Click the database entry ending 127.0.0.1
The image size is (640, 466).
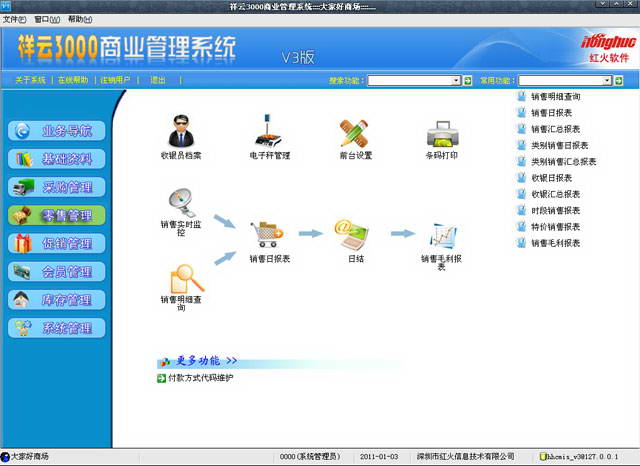(579, 456)
